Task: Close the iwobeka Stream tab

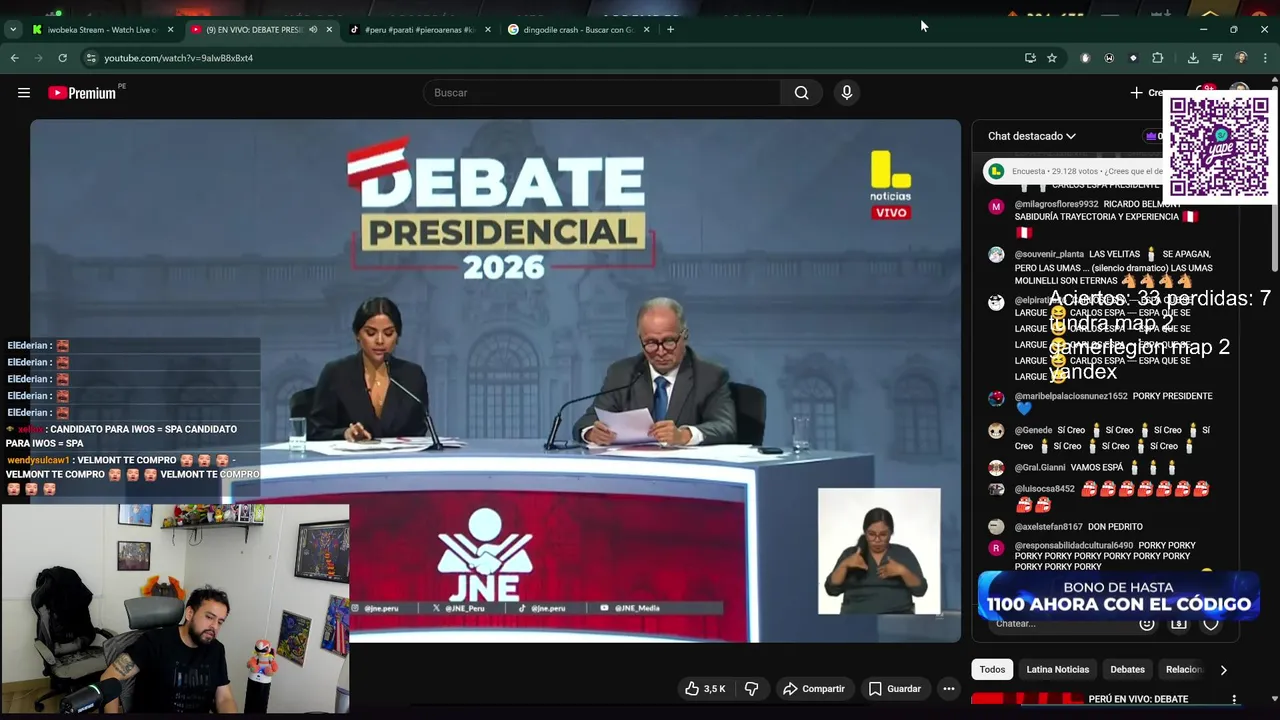Action: (170, 30)
